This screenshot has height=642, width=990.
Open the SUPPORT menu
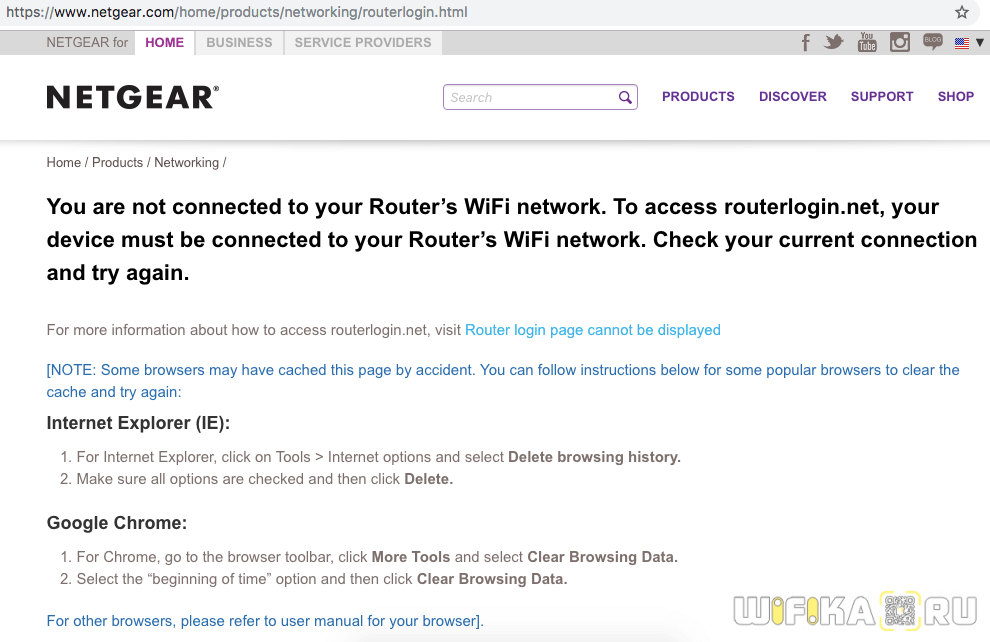pyautogui.click(x=881, y=97)
